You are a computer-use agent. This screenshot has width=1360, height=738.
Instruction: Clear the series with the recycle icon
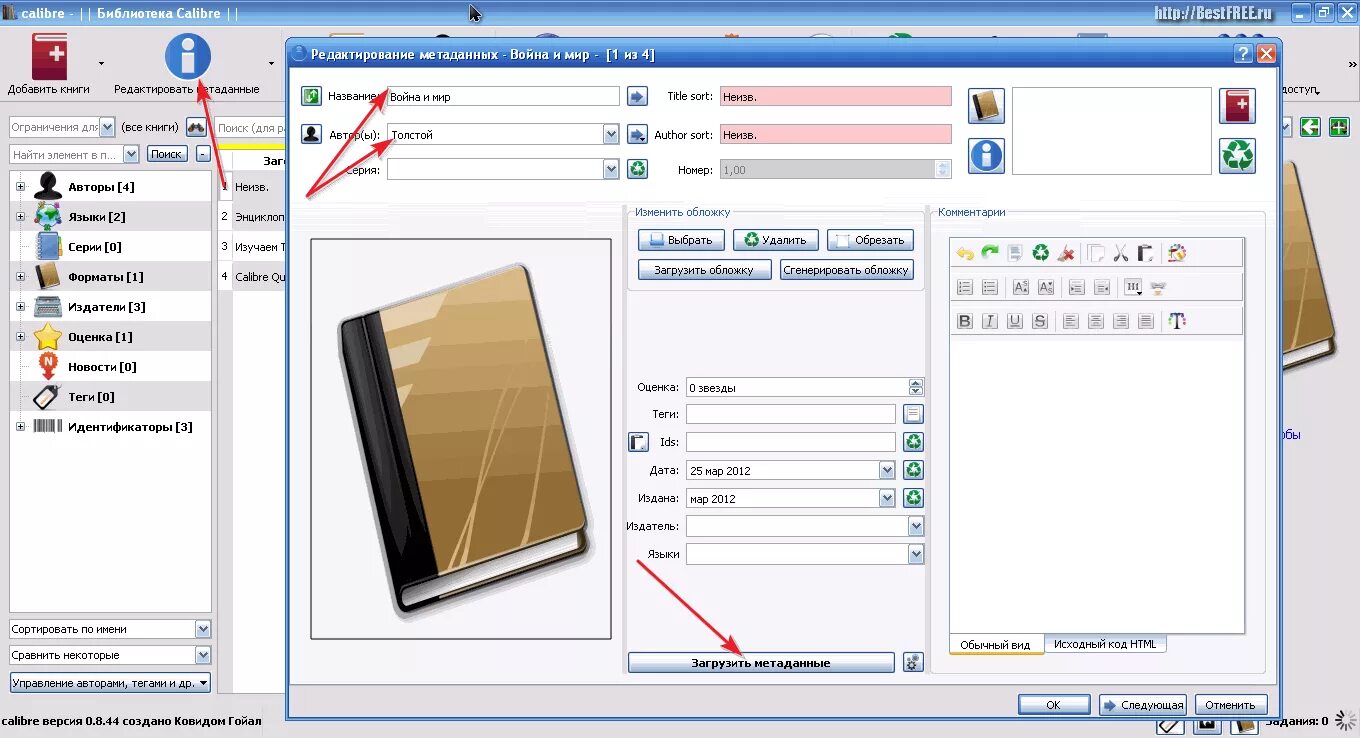(x=637, y=169)
